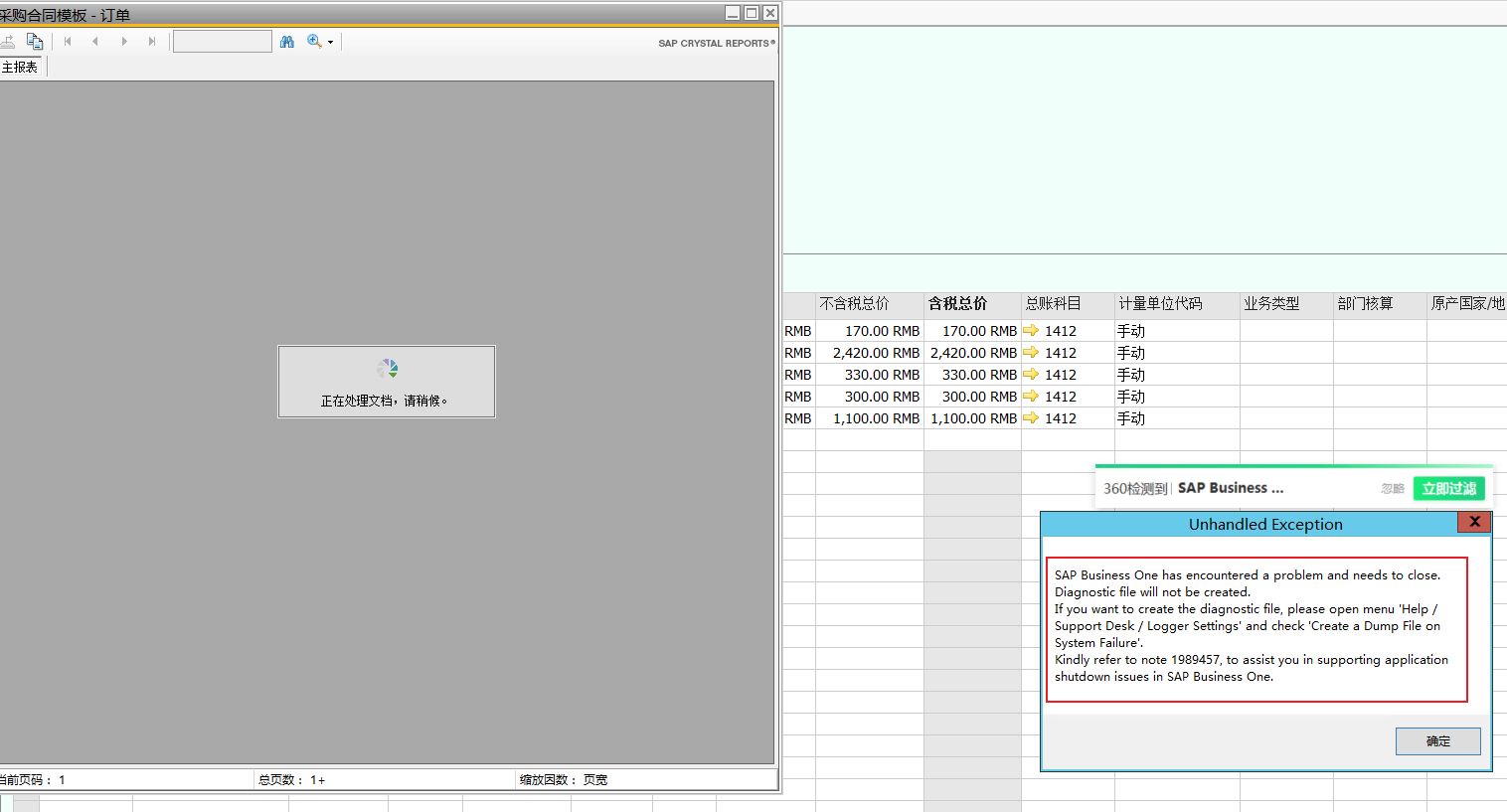The width and height of the screenshot is (1507, 812).
Task: Click the binoculars find text icon
Action: [x=287, y=42]
